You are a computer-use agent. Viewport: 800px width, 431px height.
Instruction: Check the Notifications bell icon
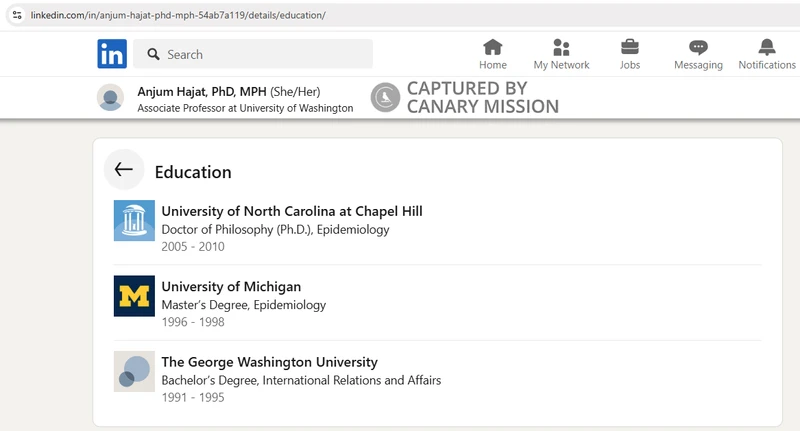[767, 47]
